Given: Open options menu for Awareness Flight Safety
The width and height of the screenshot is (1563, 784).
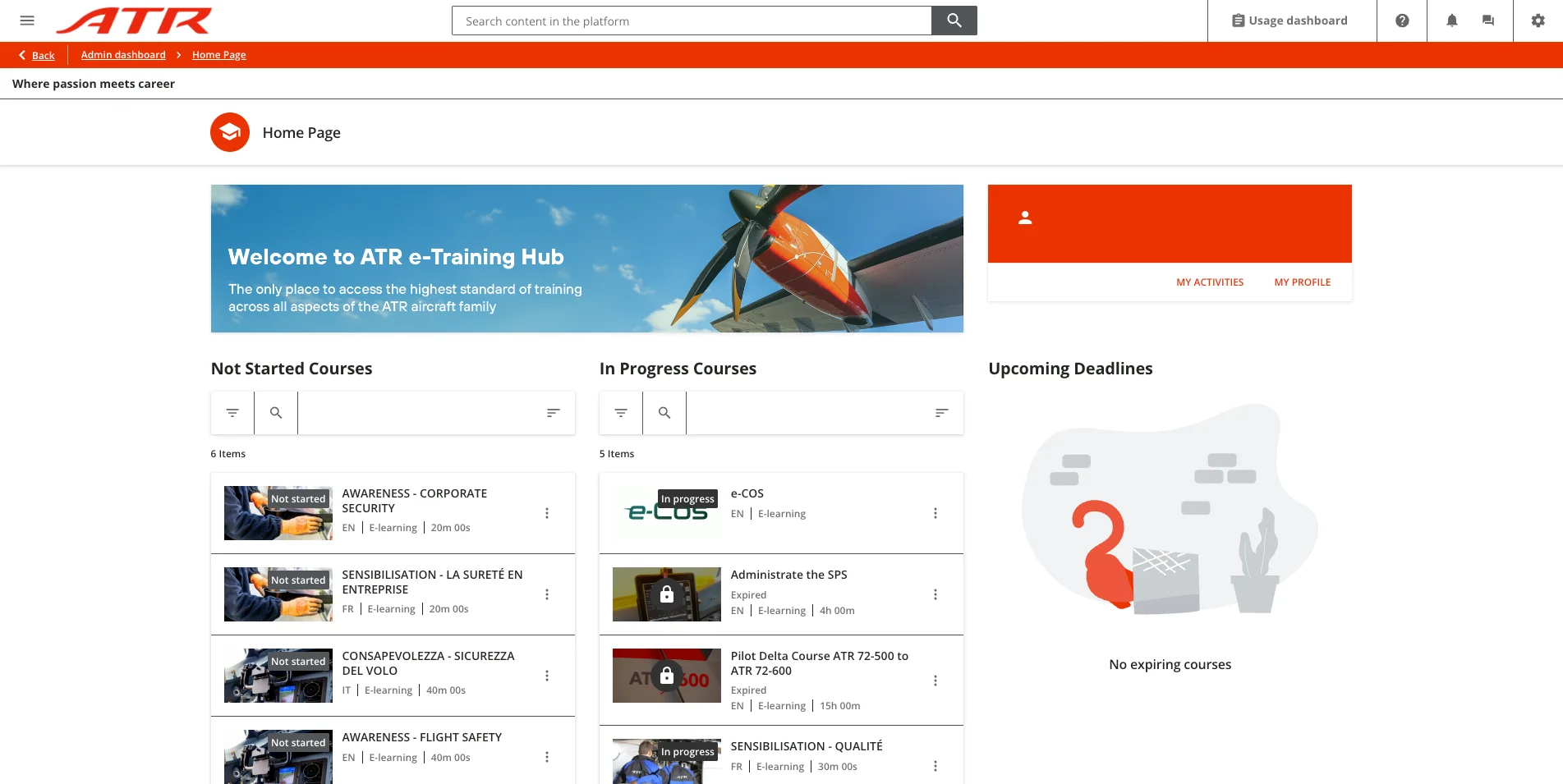Looking at the screenshot, I should [547, 757].
